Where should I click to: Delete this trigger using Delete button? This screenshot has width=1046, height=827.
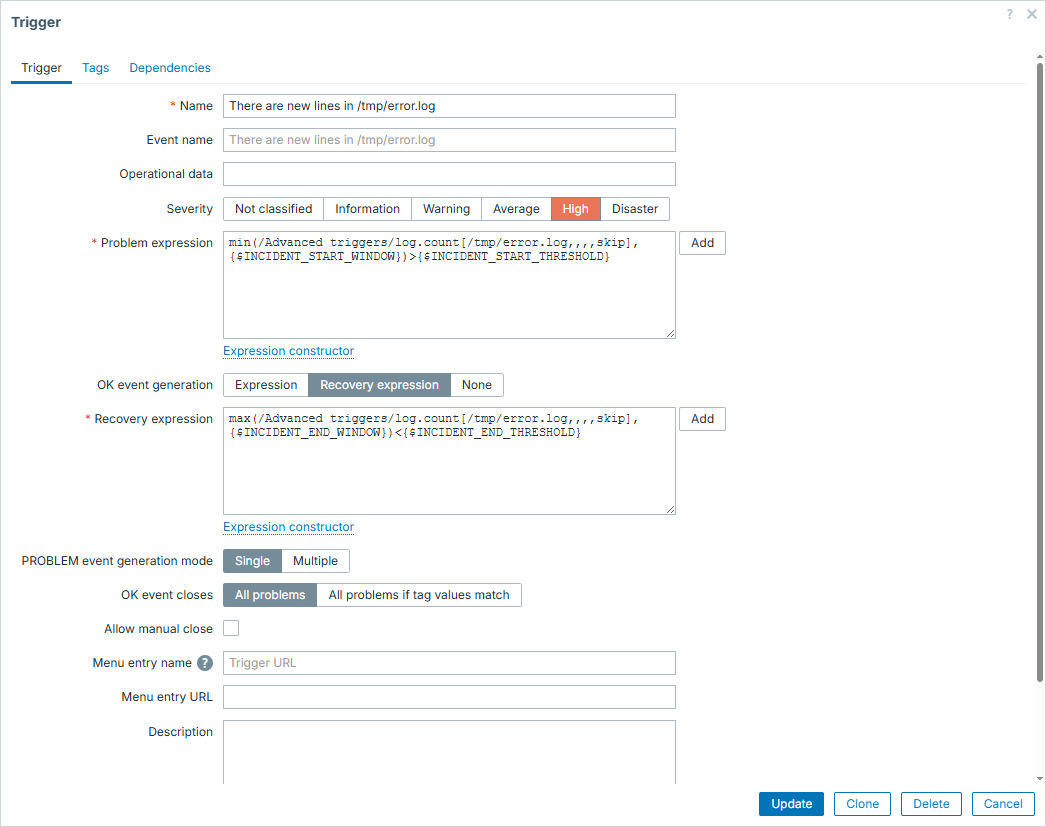click(931, 804)
